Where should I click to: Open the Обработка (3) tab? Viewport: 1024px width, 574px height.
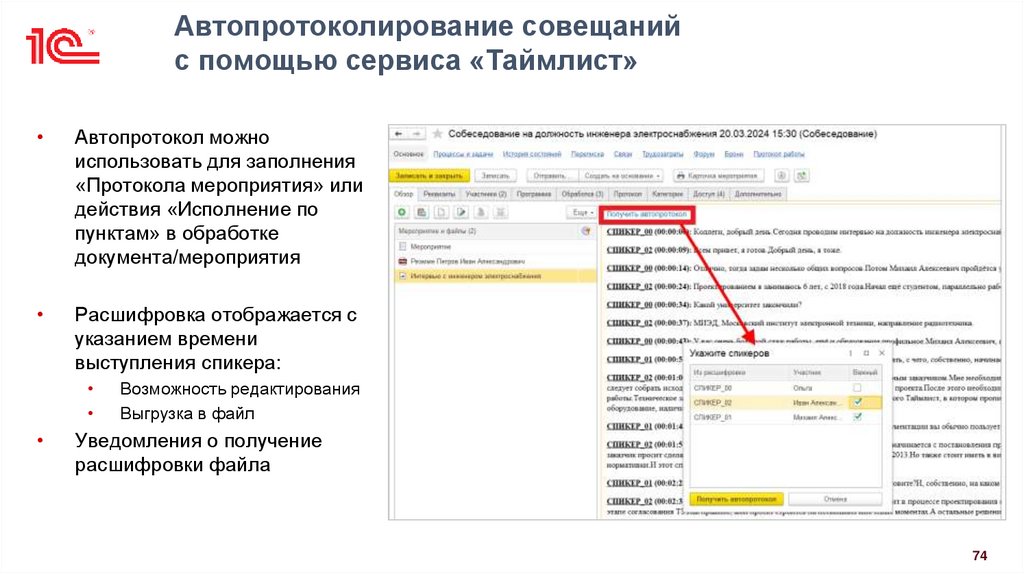[x=583, y=194]
